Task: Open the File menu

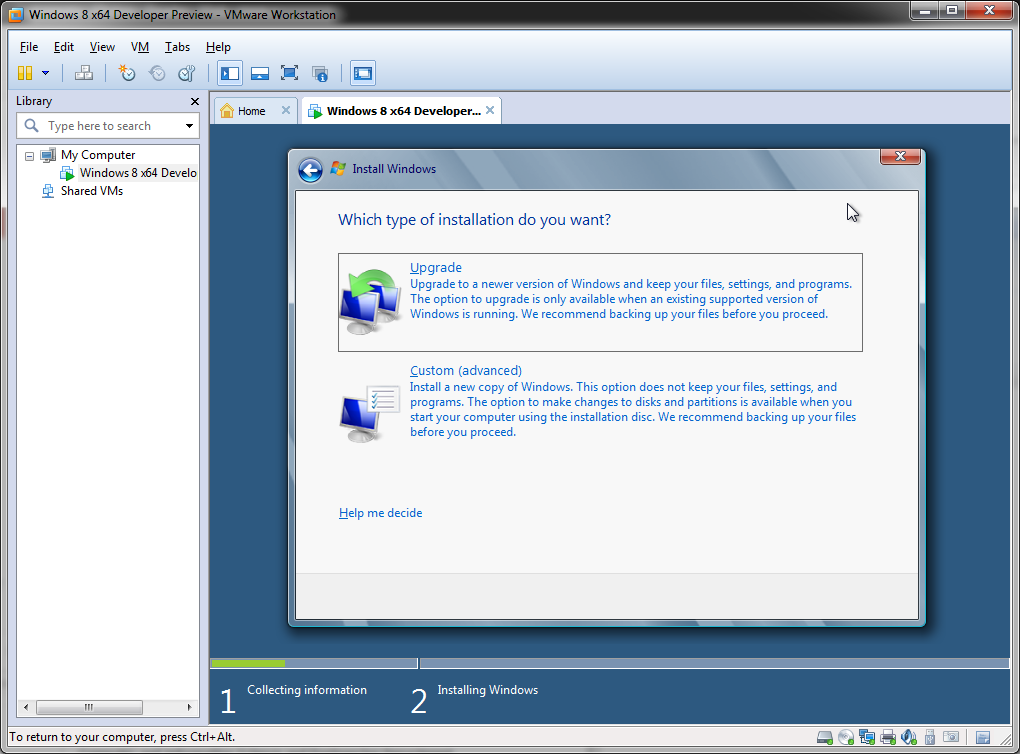Action: 29,47
